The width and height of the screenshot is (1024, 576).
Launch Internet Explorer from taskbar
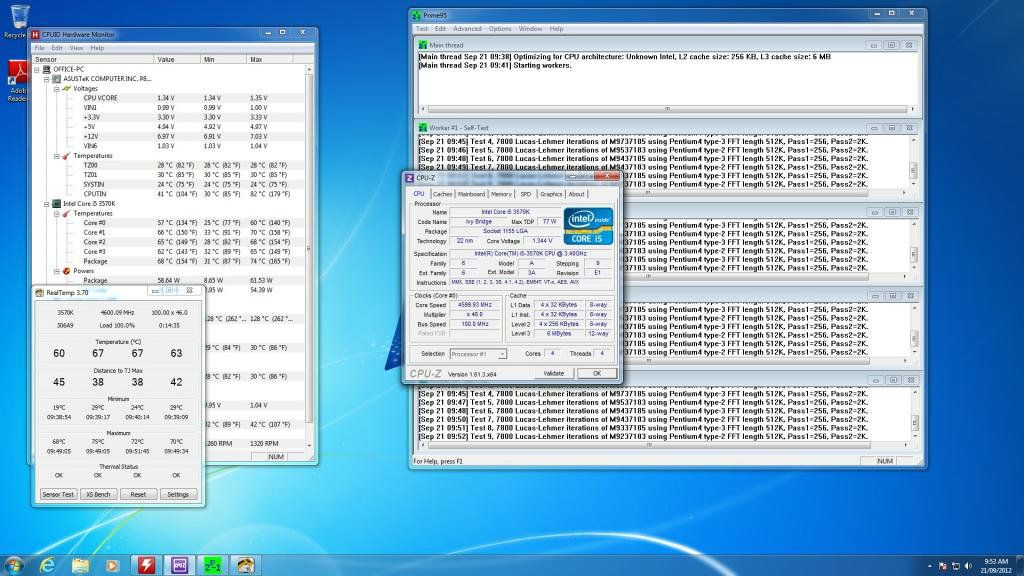click(x=47, y=565)
